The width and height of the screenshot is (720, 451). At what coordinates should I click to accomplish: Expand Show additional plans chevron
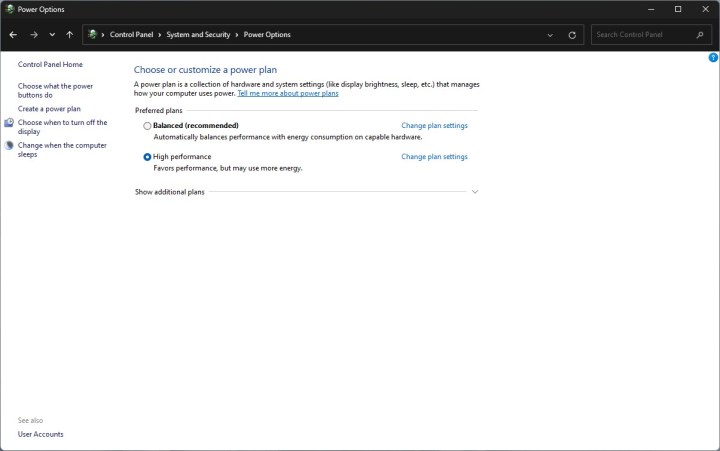pyautogui.click(x=475, y=192)
